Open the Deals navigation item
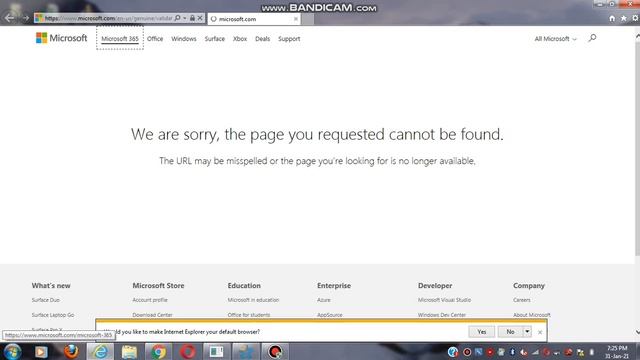 tap(262, 39)
